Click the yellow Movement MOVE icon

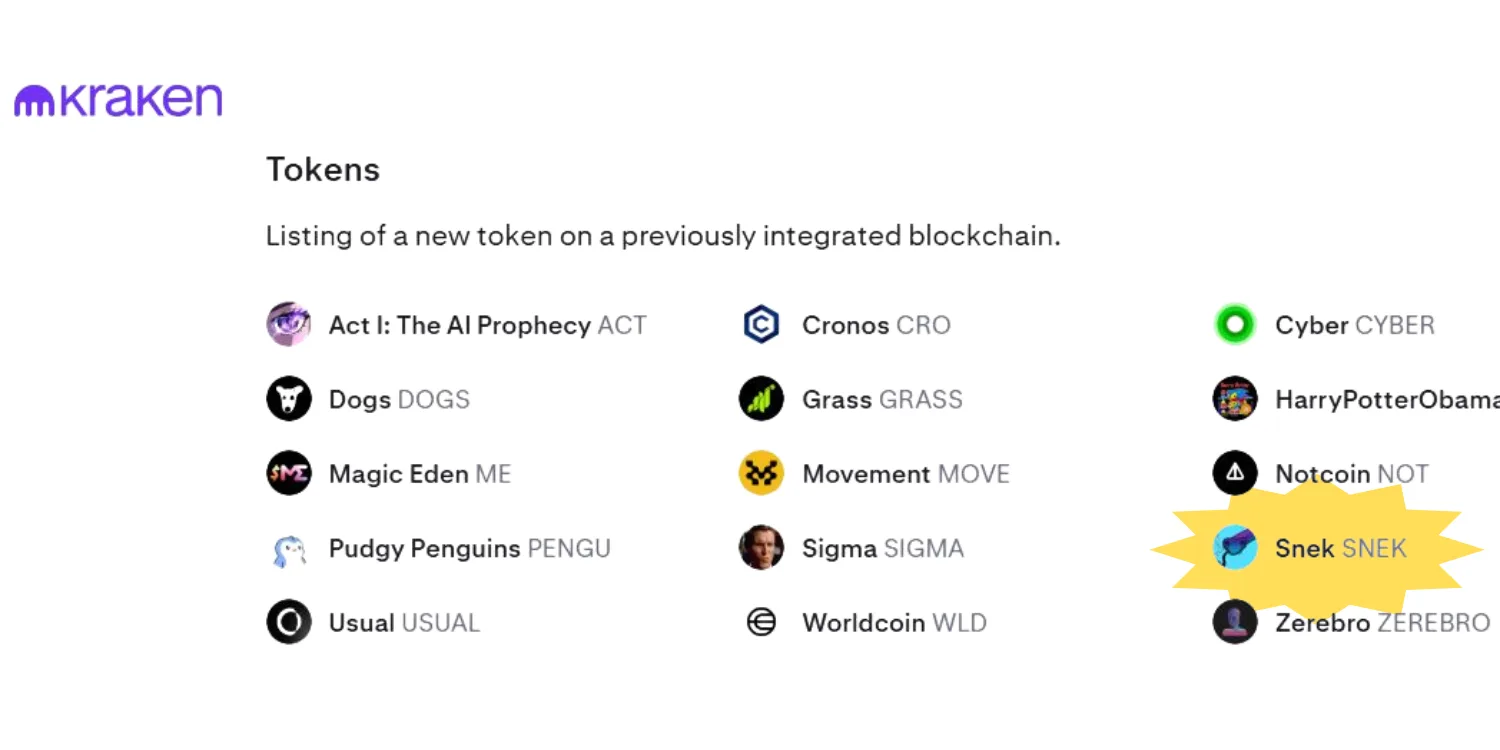click(762, 474)
